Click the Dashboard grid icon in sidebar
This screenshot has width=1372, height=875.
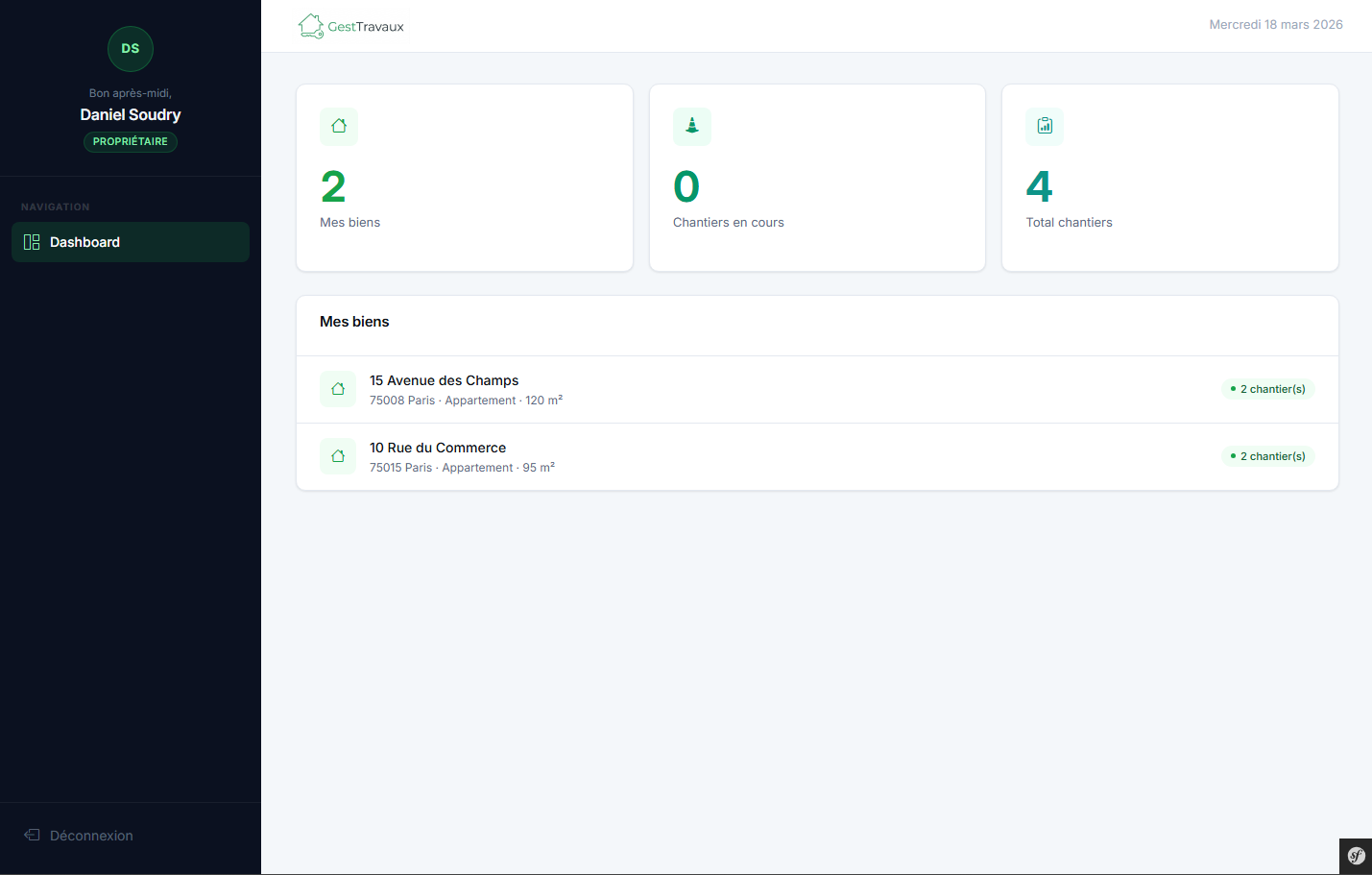32,242
